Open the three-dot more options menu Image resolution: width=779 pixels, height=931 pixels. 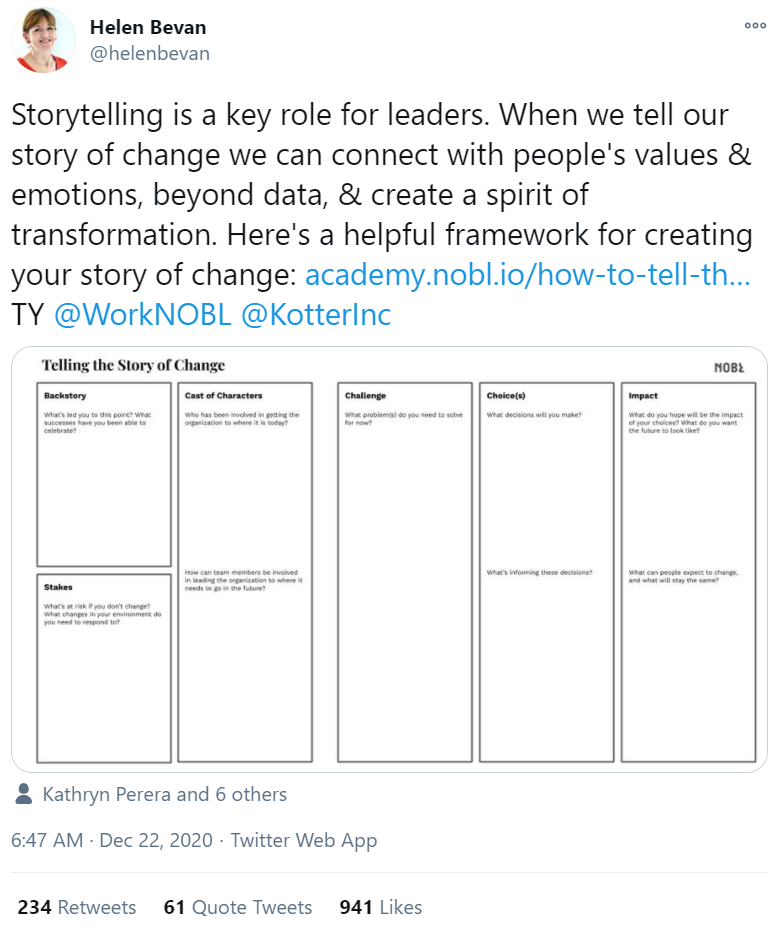pos(755,27)
